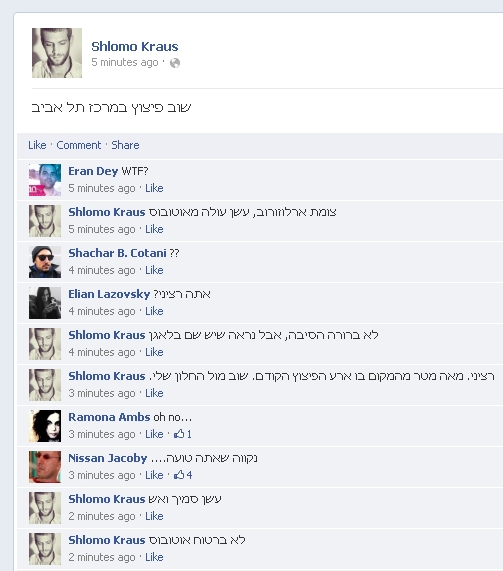The height and width of the screenshot is (571, 503).
Task: Open Ramona Ambs profile name link
Action: point(109,417)
